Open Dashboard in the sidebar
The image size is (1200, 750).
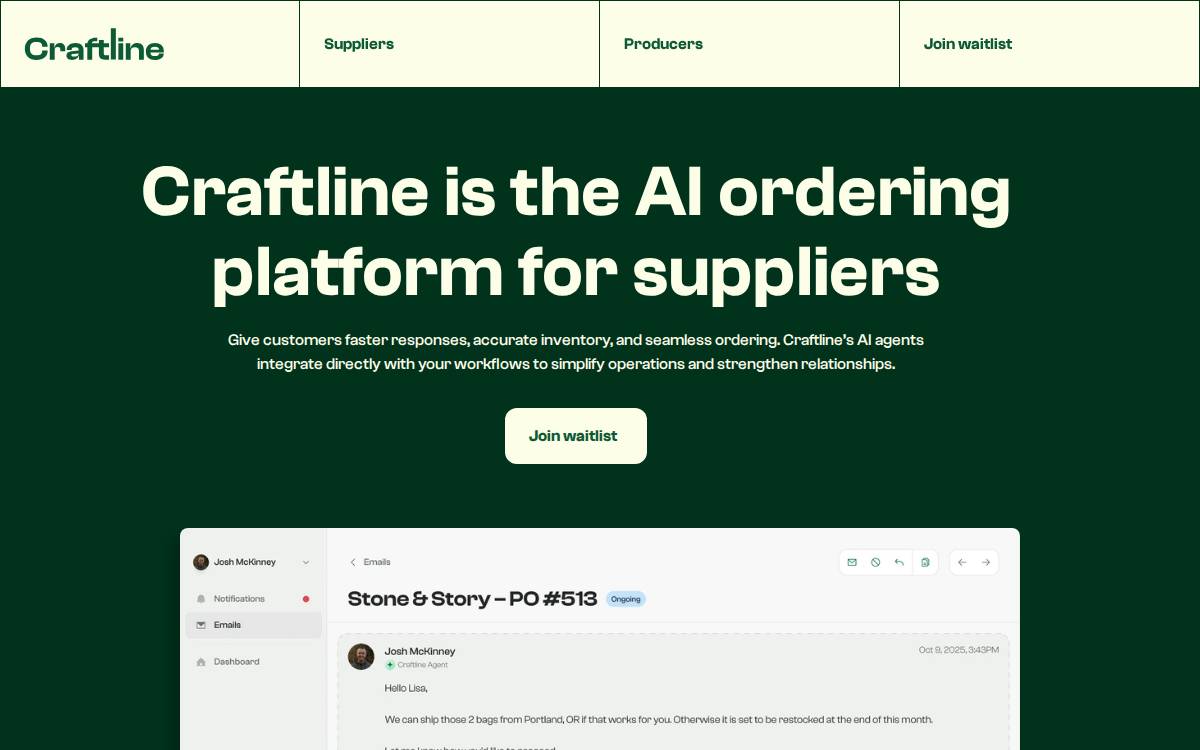tap(253, 662)
